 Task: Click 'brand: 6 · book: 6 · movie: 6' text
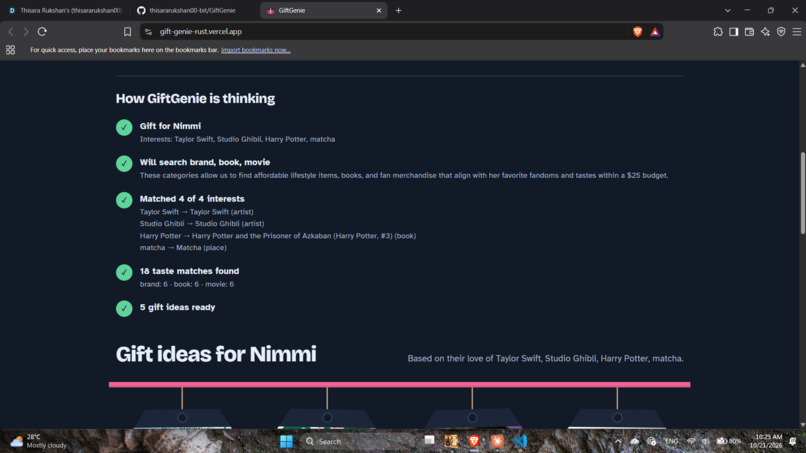pos(187,284)
